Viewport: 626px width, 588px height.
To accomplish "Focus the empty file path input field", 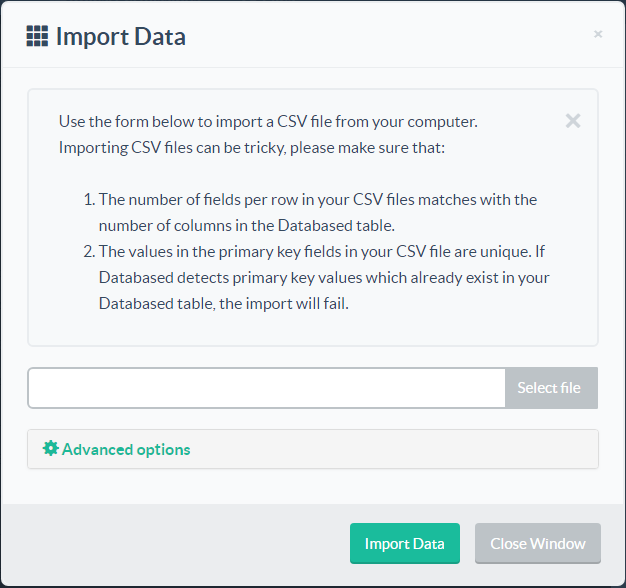I will (267, 388).
